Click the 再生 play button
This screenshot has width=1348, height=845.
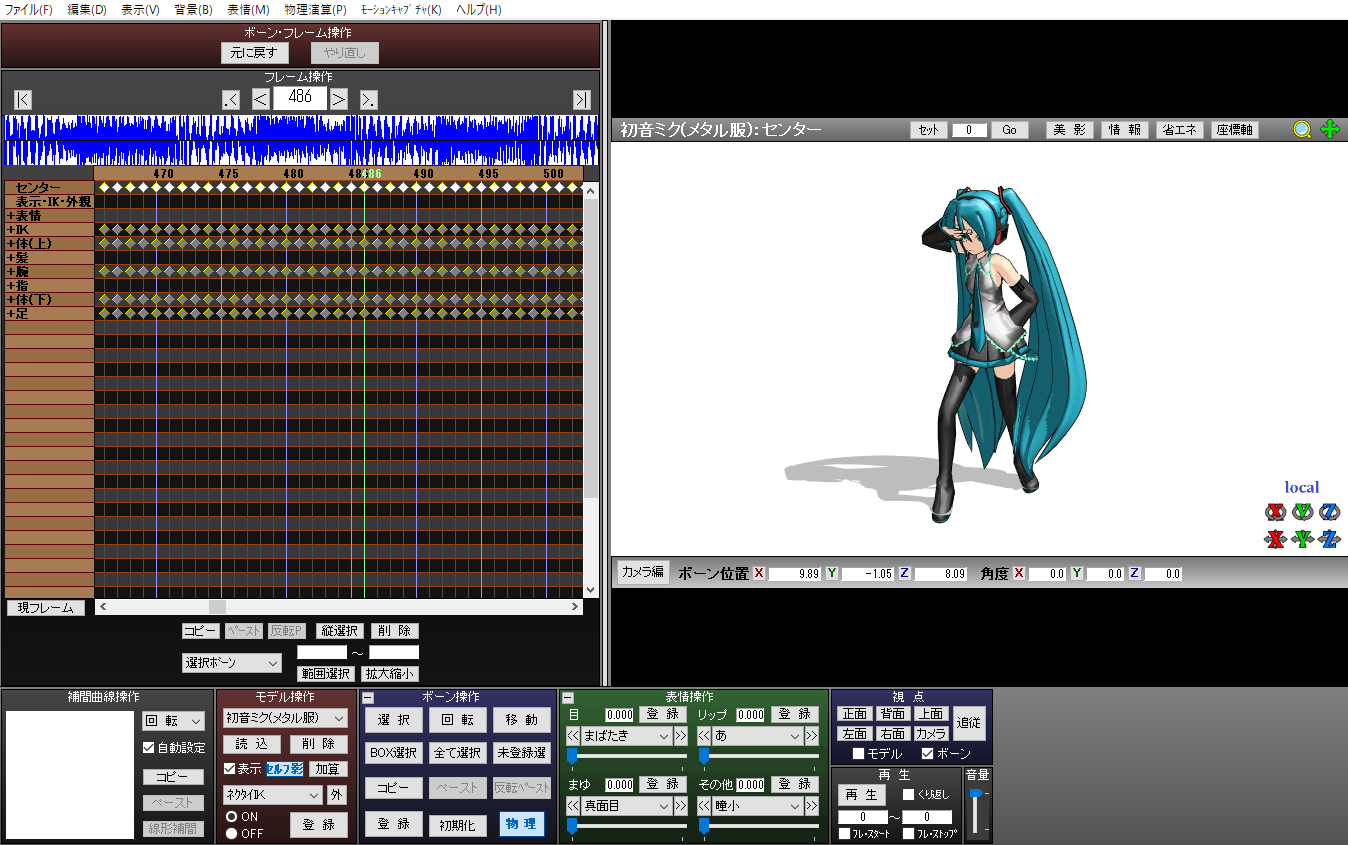tap(861, 795)
